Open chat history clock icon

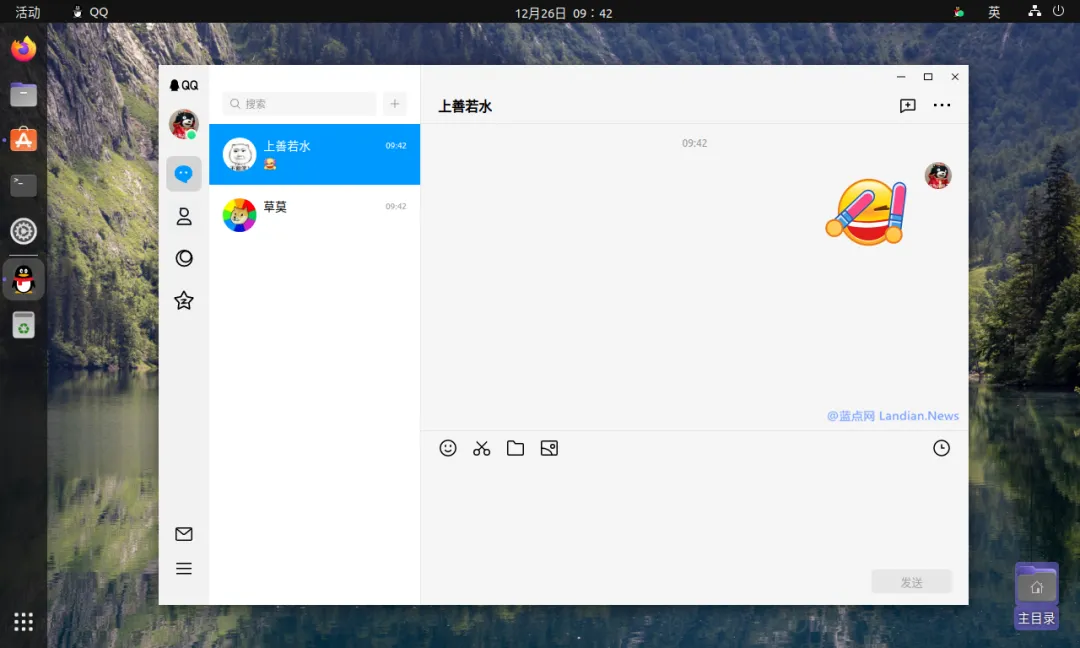[x=941, y=448]
